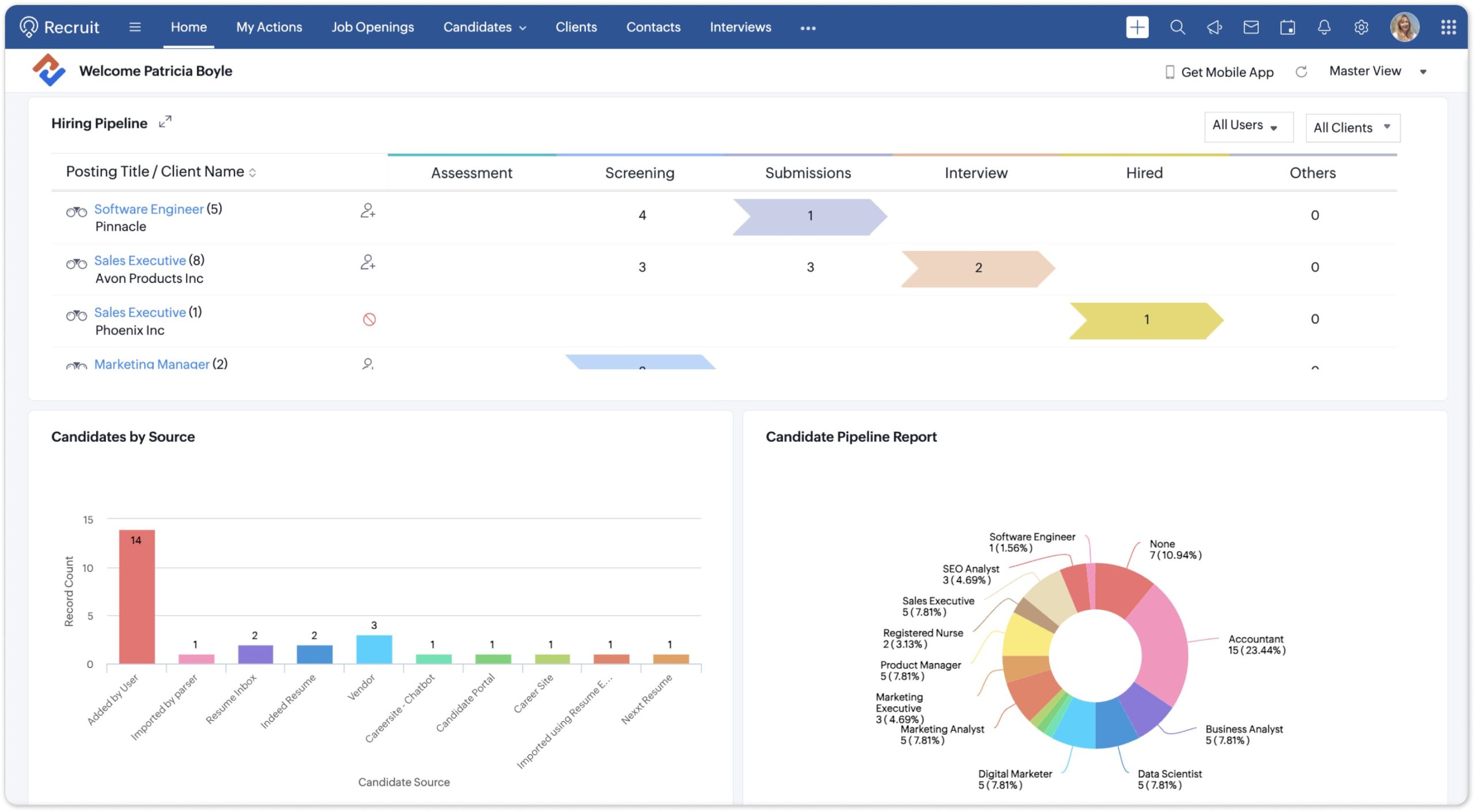Toggle the hamburger sidebar menu
The height and width of the screenshot is (812, 1475).
[x=135, y=27]
